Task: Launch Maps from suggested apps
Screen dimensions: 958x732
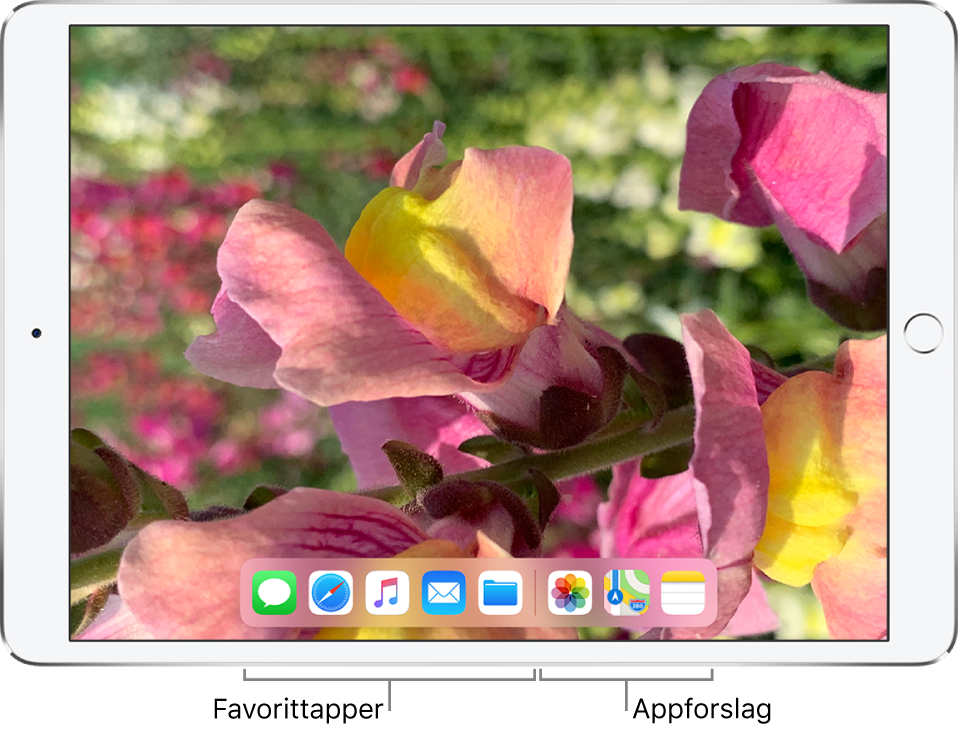Action: (x=626, y=593)
